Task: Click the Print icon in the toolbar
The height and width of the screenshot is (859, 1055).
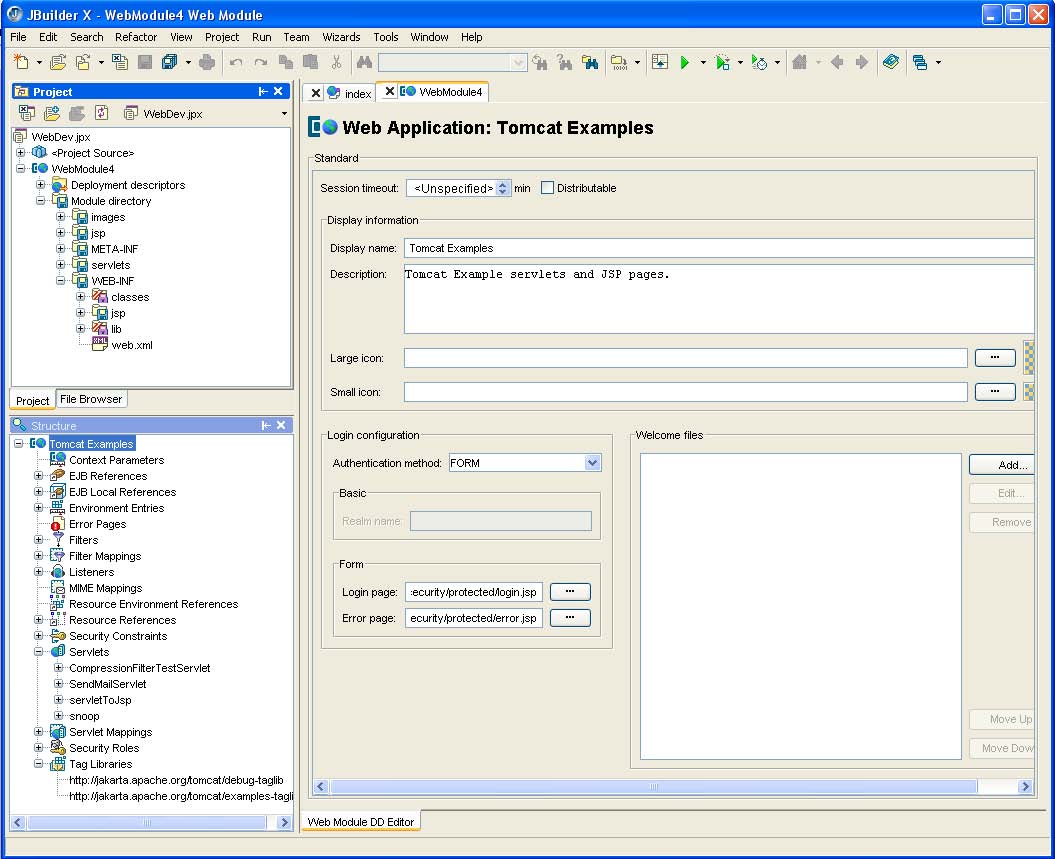Action: click(x=207, y=62)
